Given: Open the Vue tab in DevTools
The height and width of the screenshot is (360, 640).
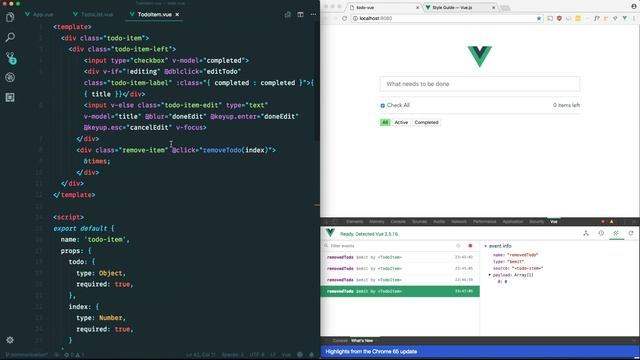Looking at the screenshot, I should click(x=553, y=222).
